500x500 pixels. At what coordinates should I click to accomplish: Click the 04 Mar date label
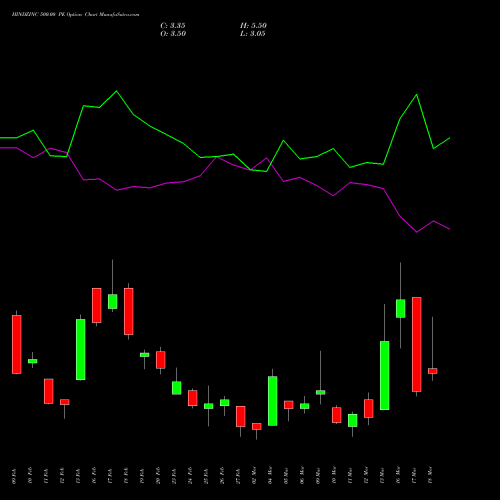click(x=270, y=475)
